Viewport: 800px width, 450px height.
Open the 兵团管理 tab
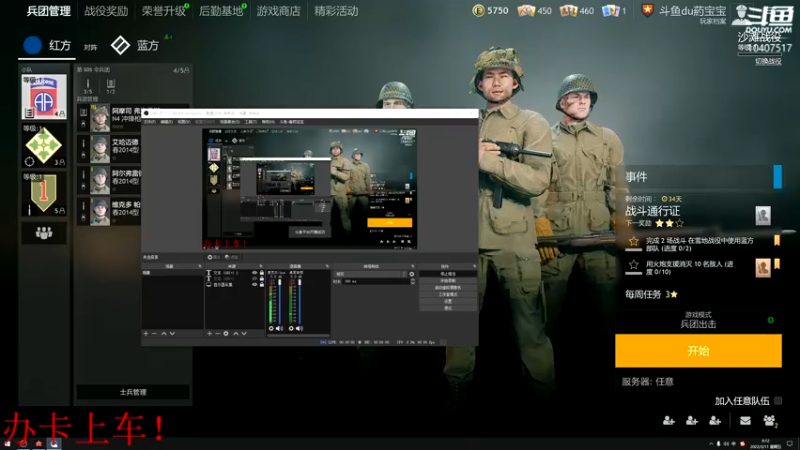click(x=48, y=11)
